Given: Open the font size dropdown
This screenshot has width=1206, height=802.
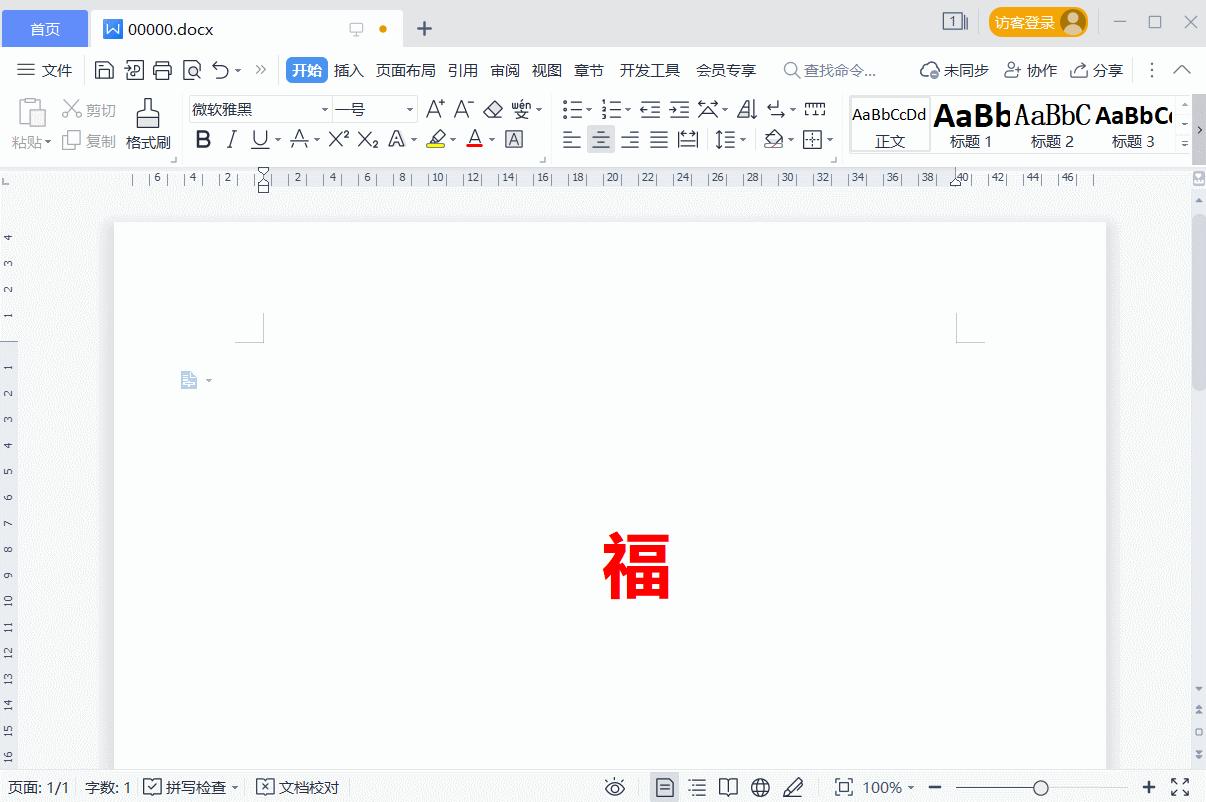Looking at the screenshot, I should 410,110.
